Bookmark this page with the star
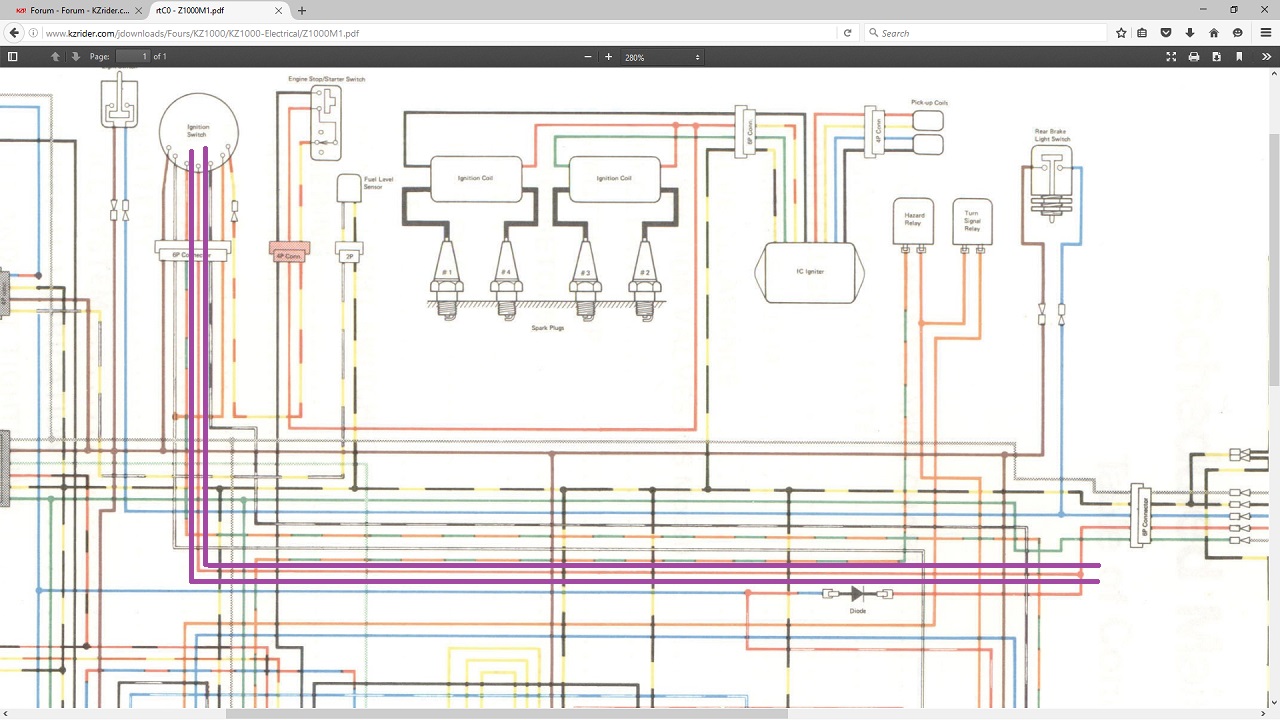Image resolution: width=1280 pixels, height=720 pixels. (x=1121, y=33)
